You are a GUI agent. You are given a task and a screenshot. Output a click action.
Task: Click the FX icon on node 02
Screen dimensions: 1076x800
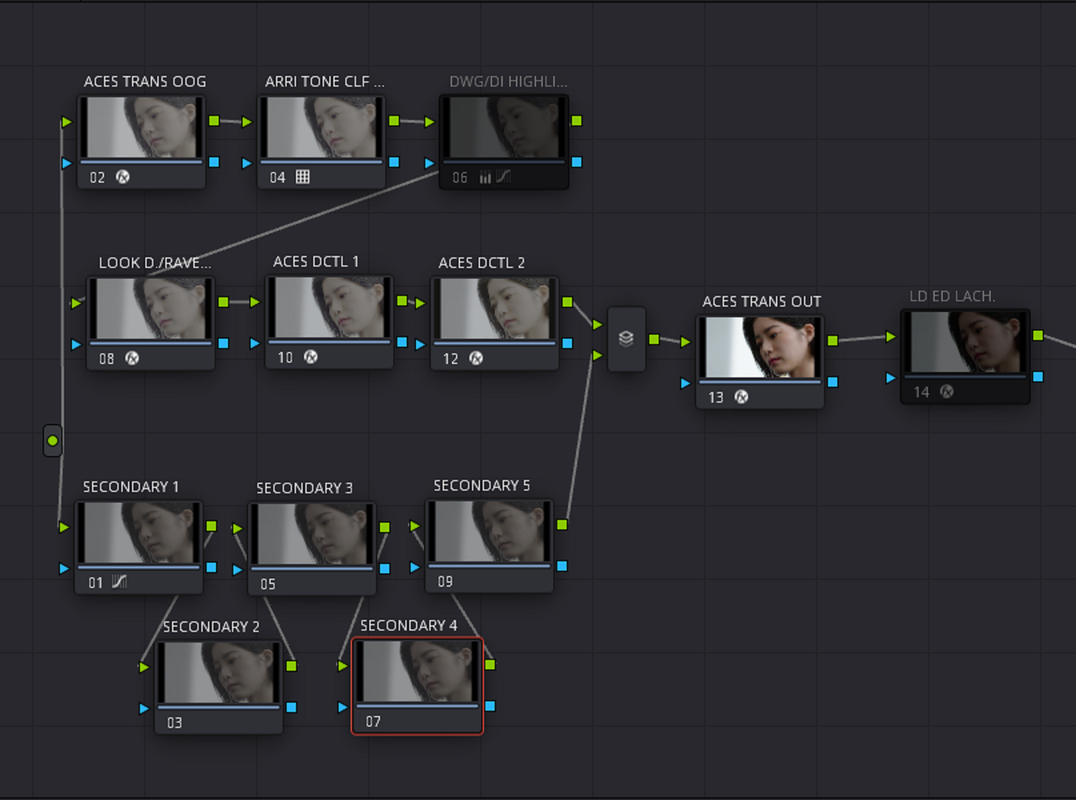[123, 177]
